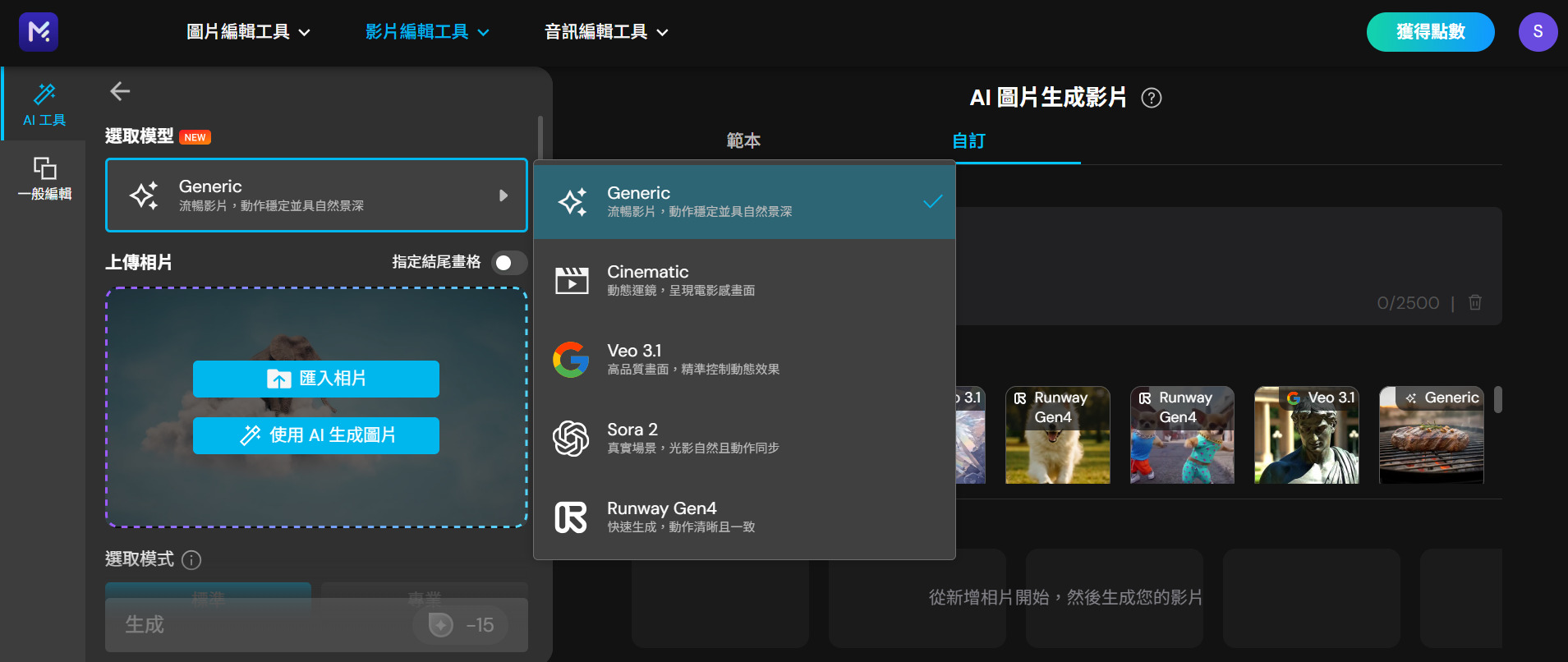1568x662 pixels.
Task: Click the info icon next to 選取模式
Action: coord(191,560)
